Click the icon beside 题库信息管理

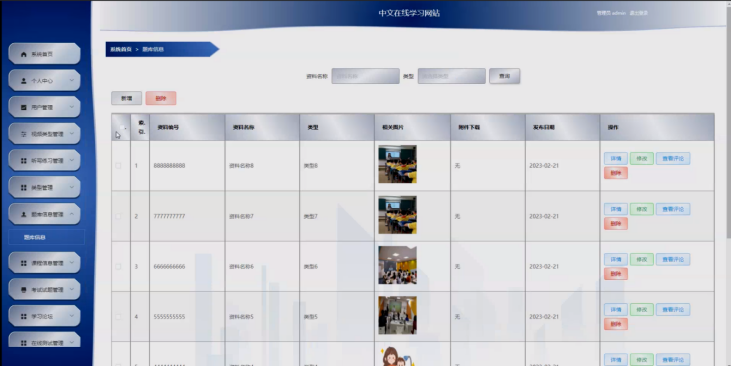pos(24,214)
